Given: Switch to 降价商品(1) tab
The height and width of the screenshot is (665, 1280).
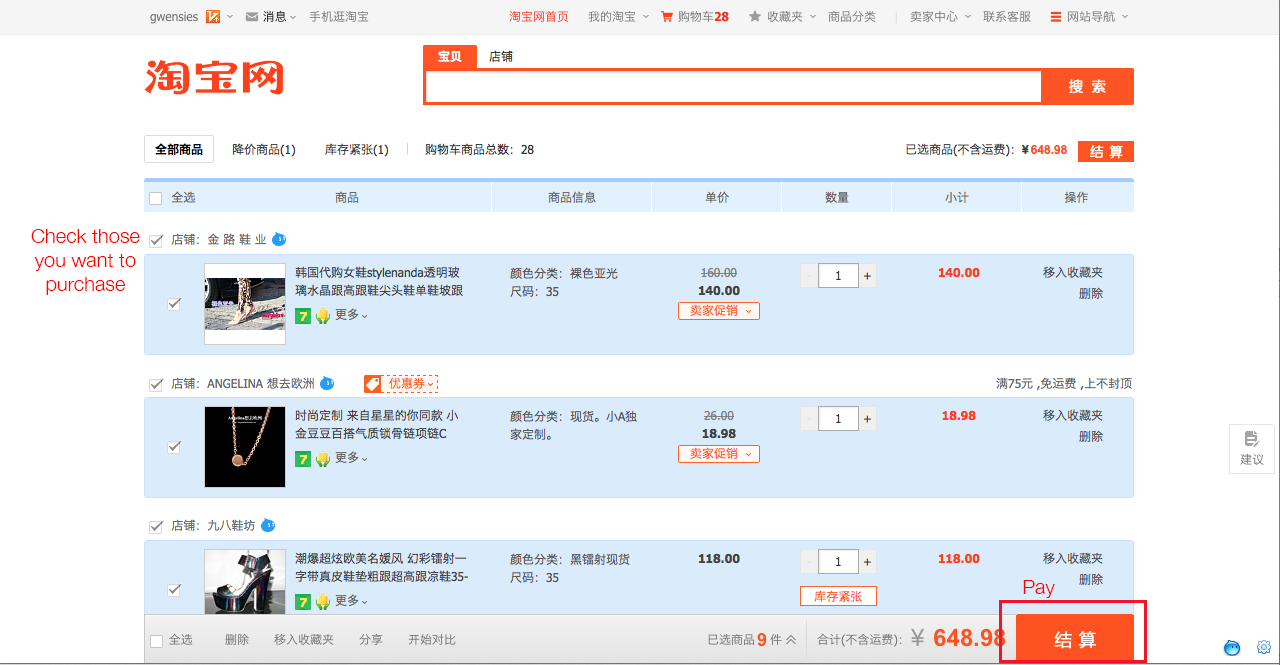Looking at the screenshot, I should (x=264, y=150).
